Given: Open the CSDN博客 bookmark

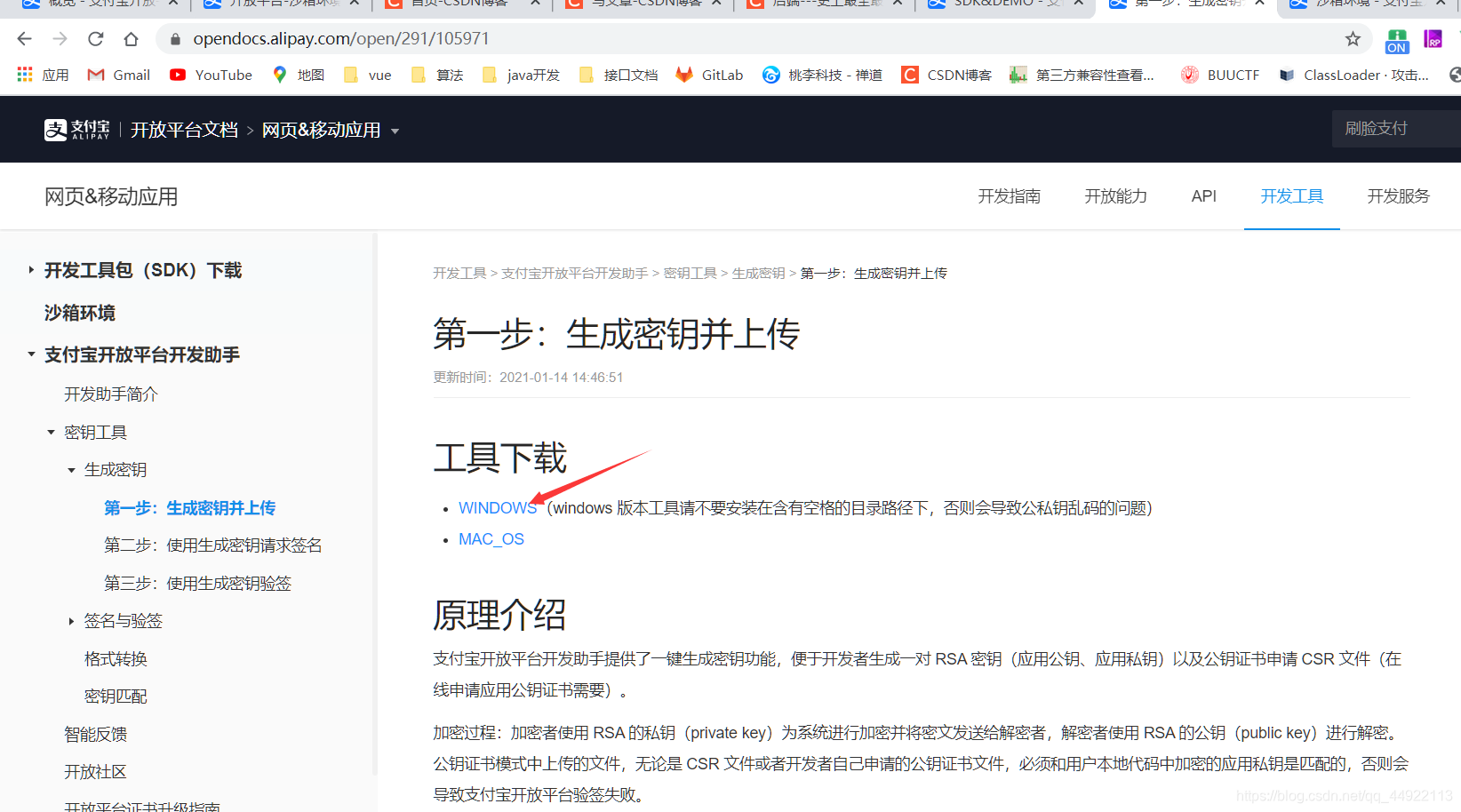Looking at the screenshot, I should [x=946, y=75].
